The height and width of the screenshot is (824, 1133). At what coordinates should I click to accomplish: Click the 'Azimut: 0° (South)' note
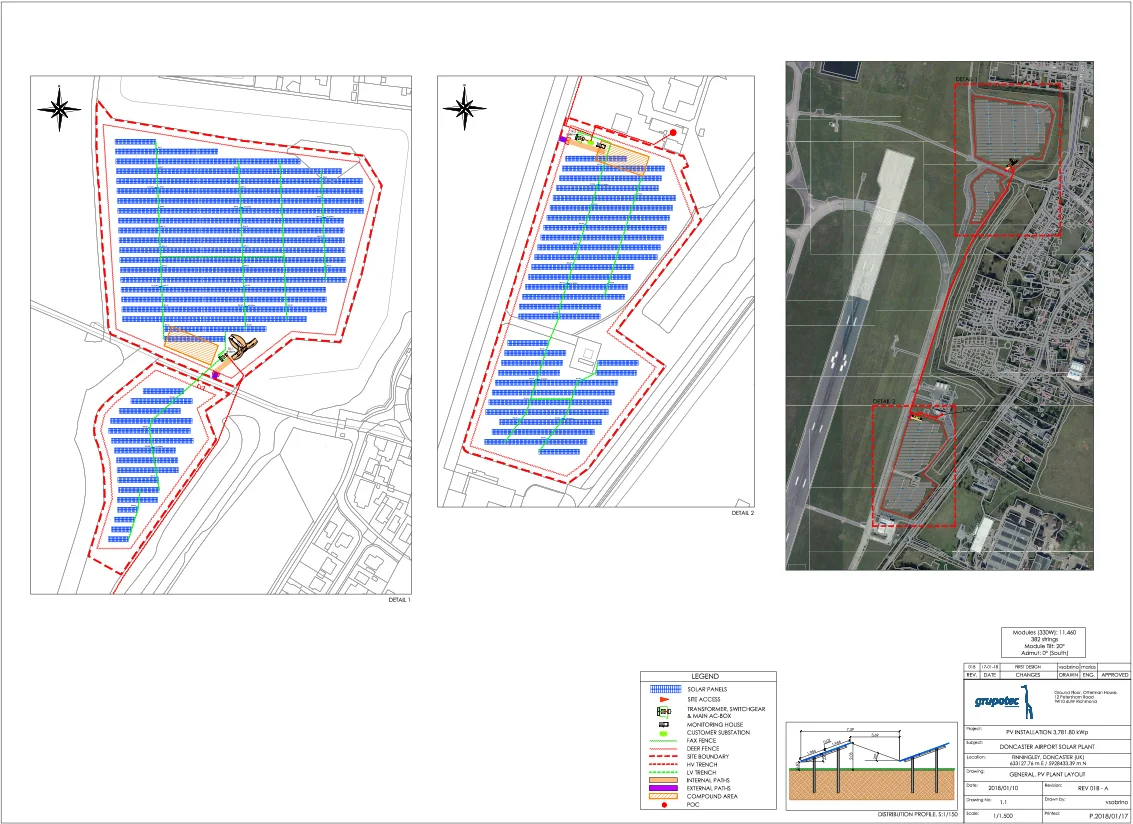point(1044,653)
